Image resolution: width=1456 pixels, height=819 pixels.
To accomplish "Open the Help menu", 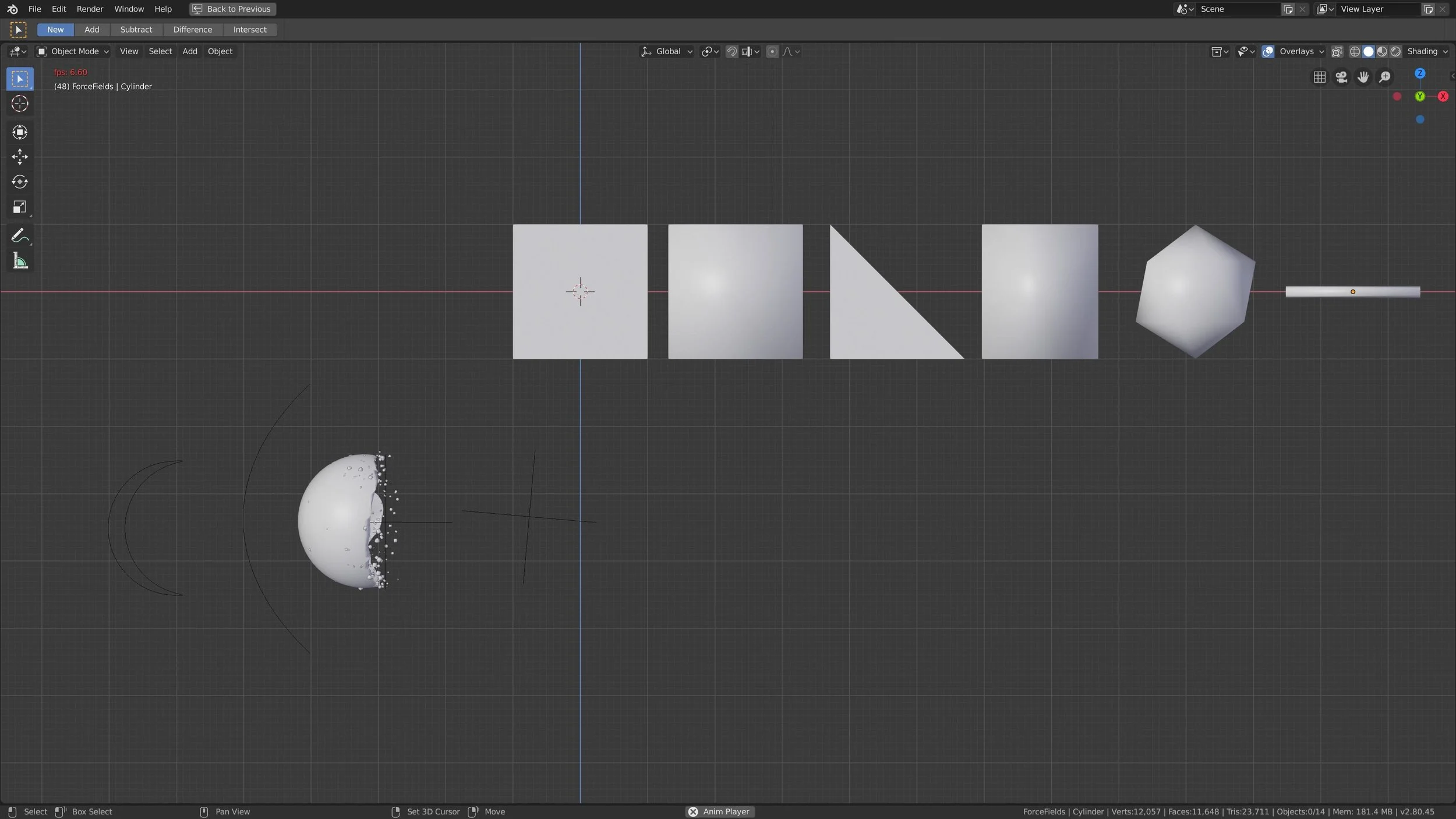I will click(x=163, y=9).
